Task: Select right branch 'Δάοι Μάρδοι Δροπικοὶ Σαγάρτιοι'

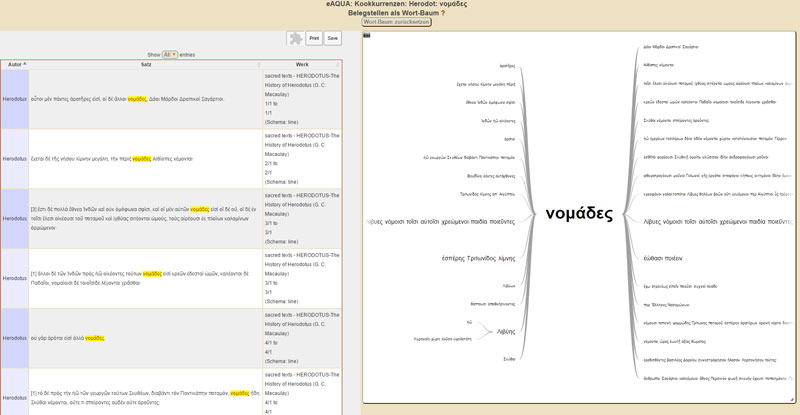Action: click(x=670, y=47)
